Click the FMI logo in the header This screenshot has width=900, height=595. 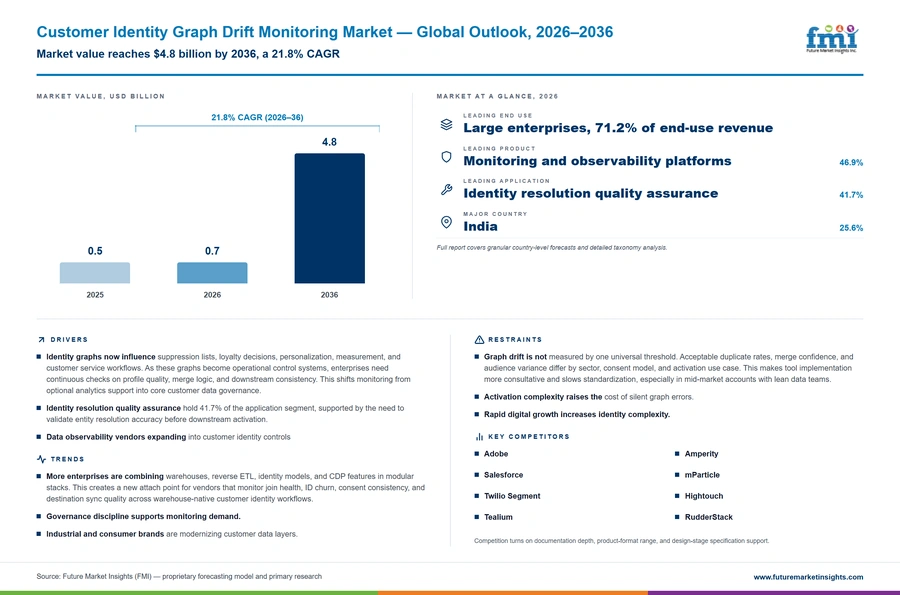point(832,39)
